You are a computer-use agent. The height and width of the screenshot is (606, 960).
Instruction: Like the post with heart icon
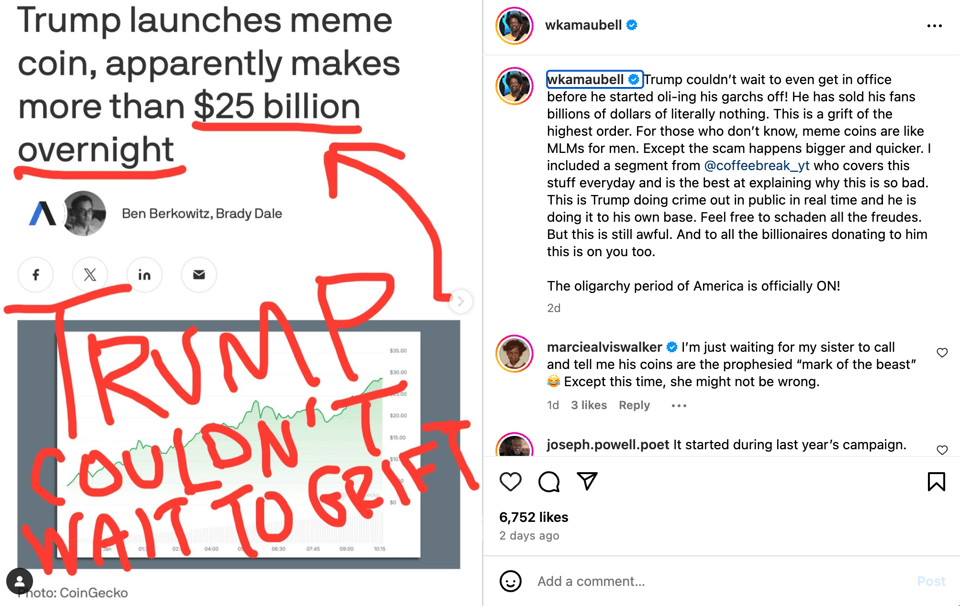pyautogui.click(x=511, y=482)
